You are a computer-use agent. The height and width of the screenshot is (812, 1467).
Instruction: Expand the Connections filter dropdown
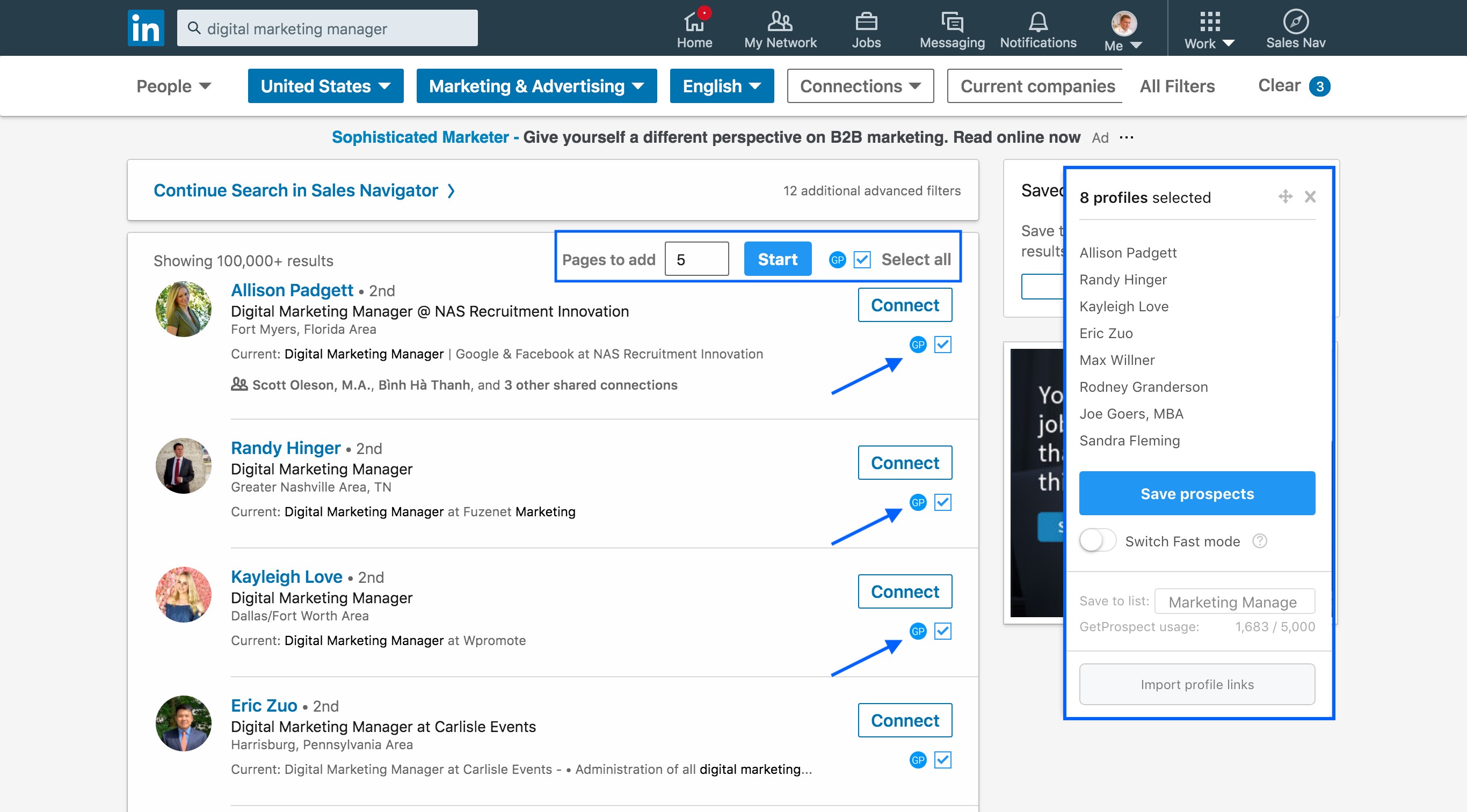[861, 86]
